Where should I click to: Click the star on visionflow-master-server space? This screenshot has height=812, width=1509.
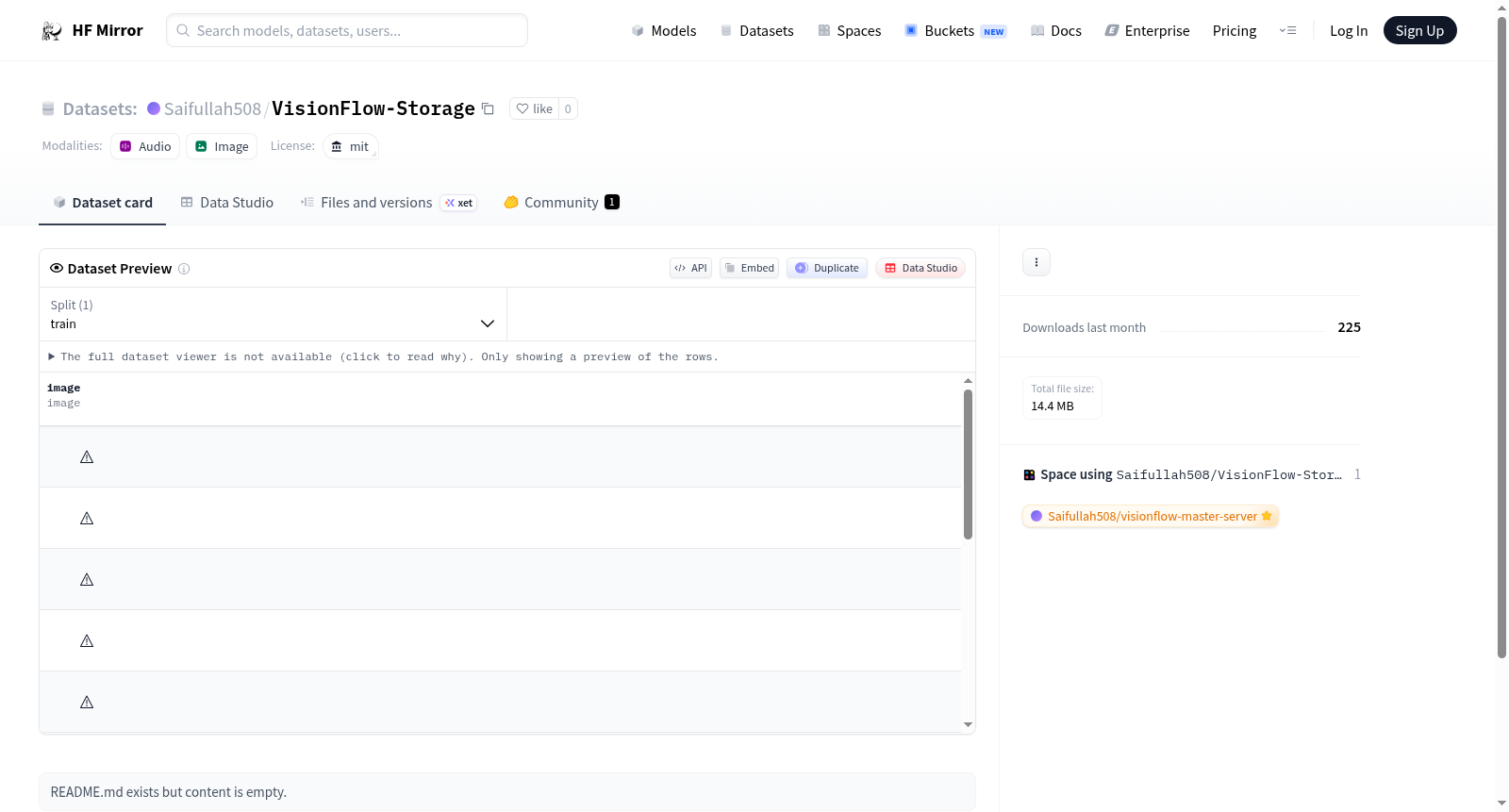(1267, 516)
